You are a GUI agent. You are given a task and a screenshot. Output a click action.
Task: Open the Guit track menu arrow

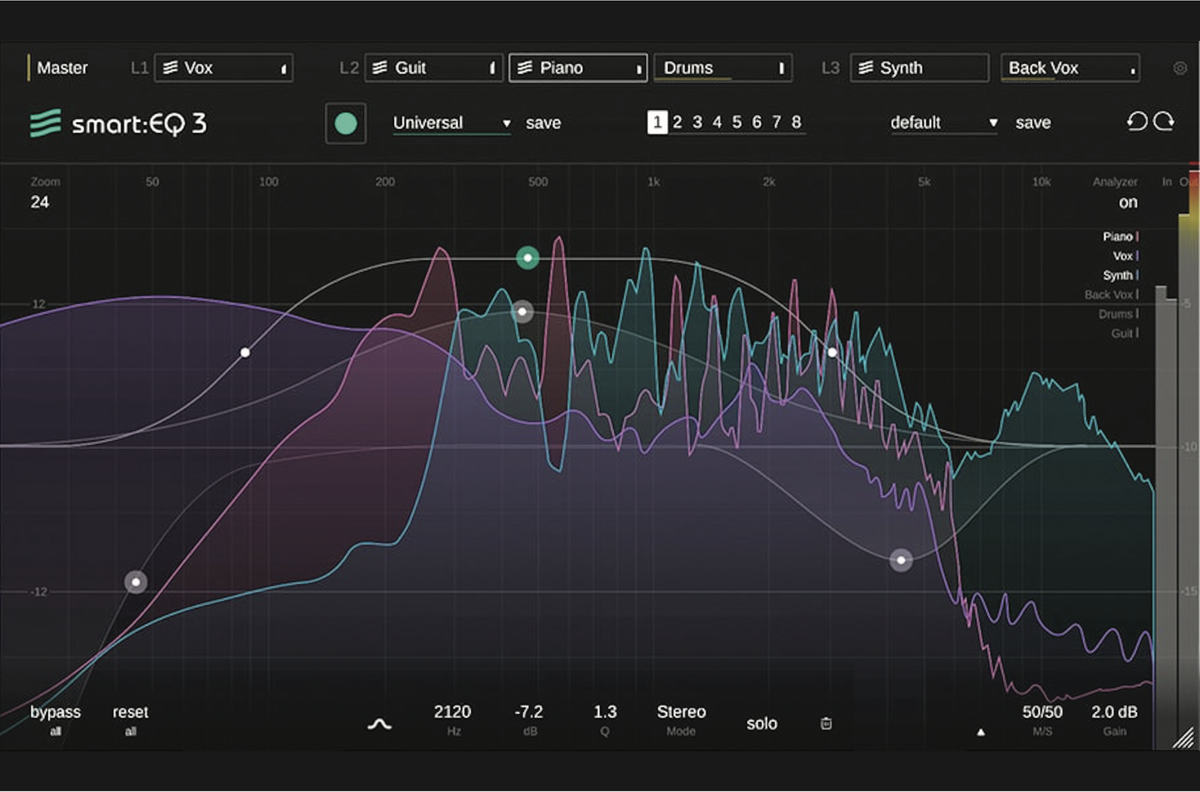(x=492, y=69)
